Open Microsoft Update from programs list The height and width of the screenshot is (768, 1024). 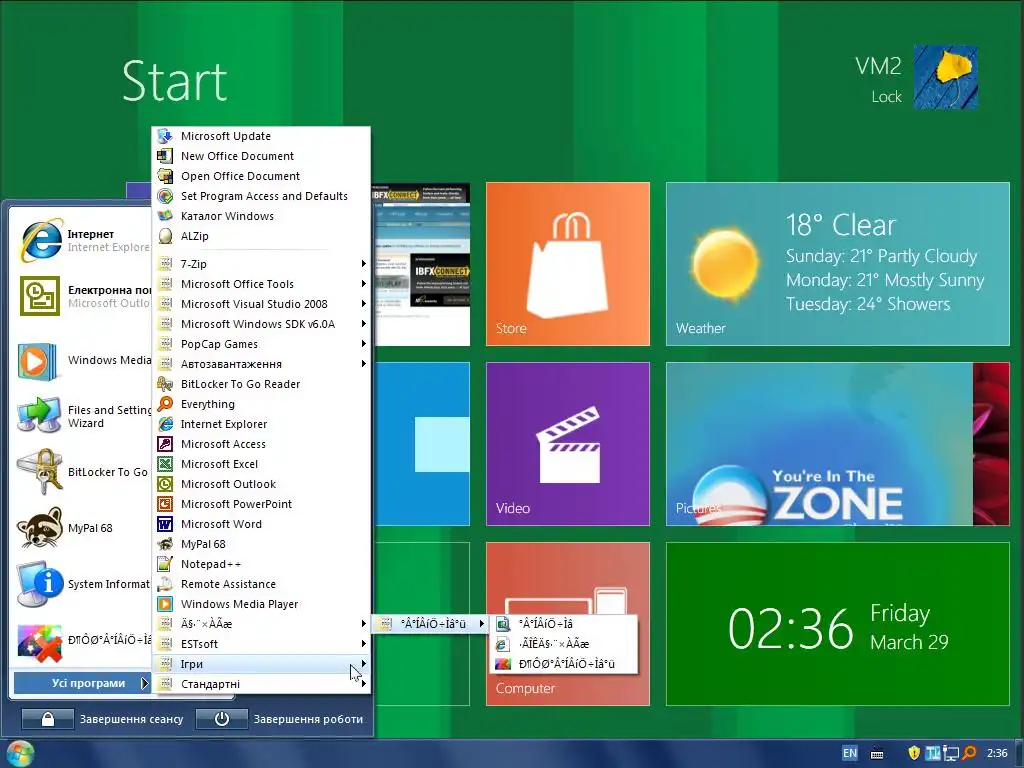(x=261, y=136)
